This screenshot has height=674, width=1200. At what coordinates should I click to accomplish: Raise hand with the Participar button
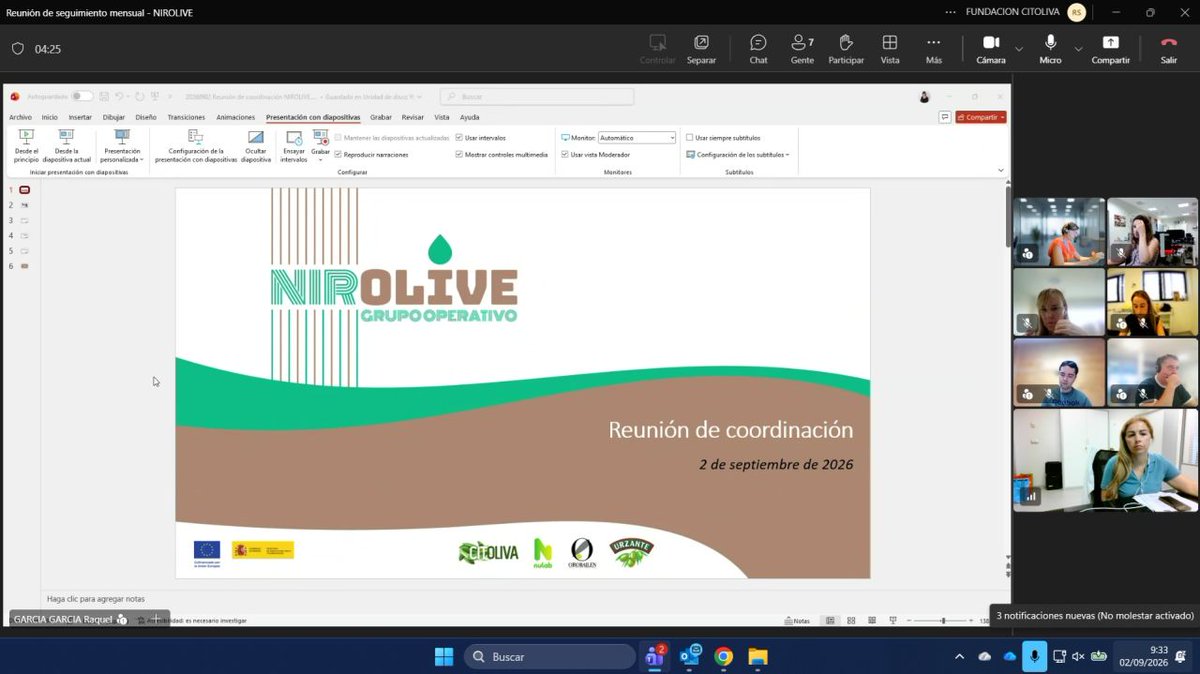click(x=846, y=49)
